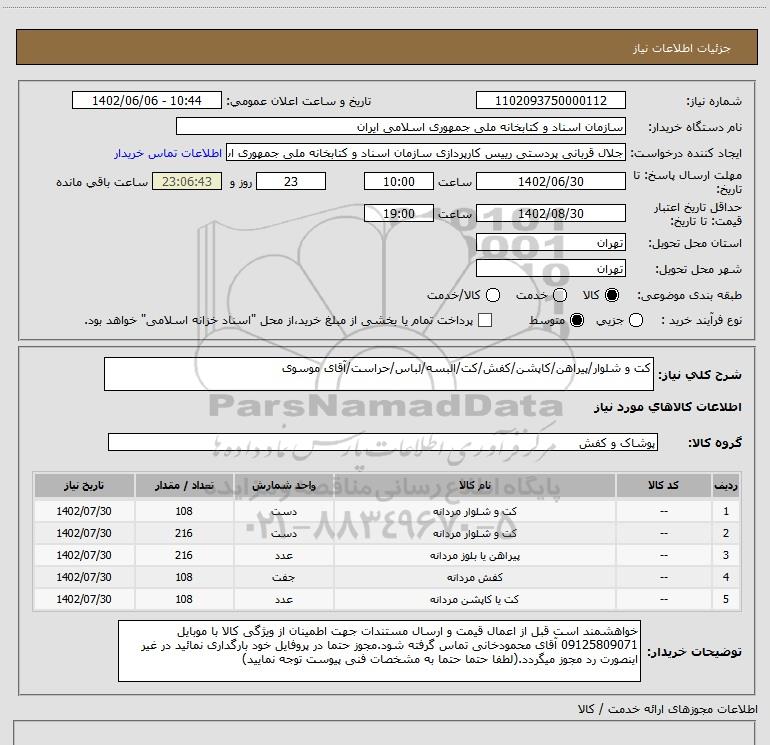Click buyer organization name field
The height and width of the screenshot is (745, 770).
tap(401, 127)
